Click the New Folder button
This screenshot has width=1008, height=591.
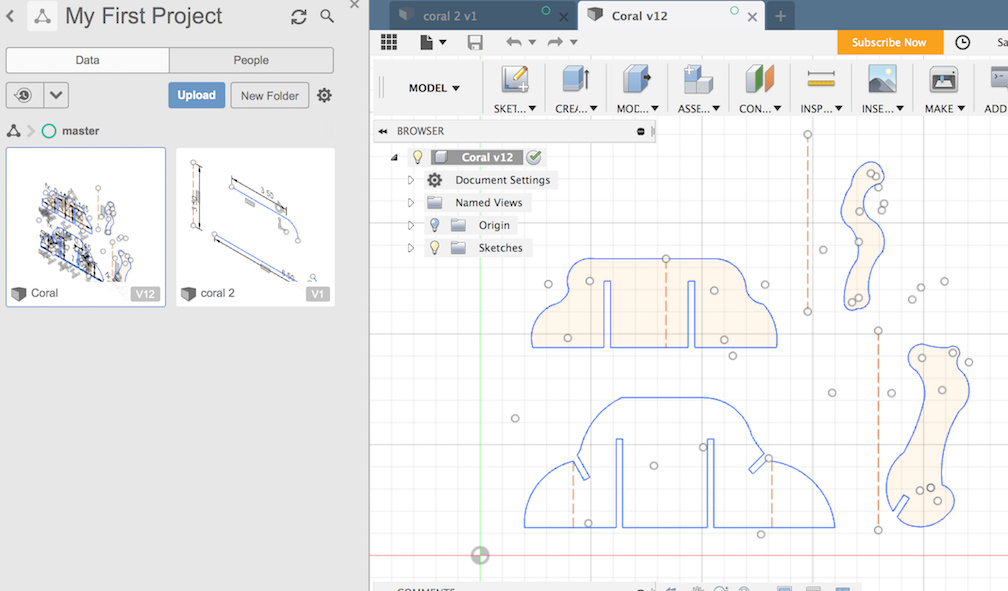[270, 95]
